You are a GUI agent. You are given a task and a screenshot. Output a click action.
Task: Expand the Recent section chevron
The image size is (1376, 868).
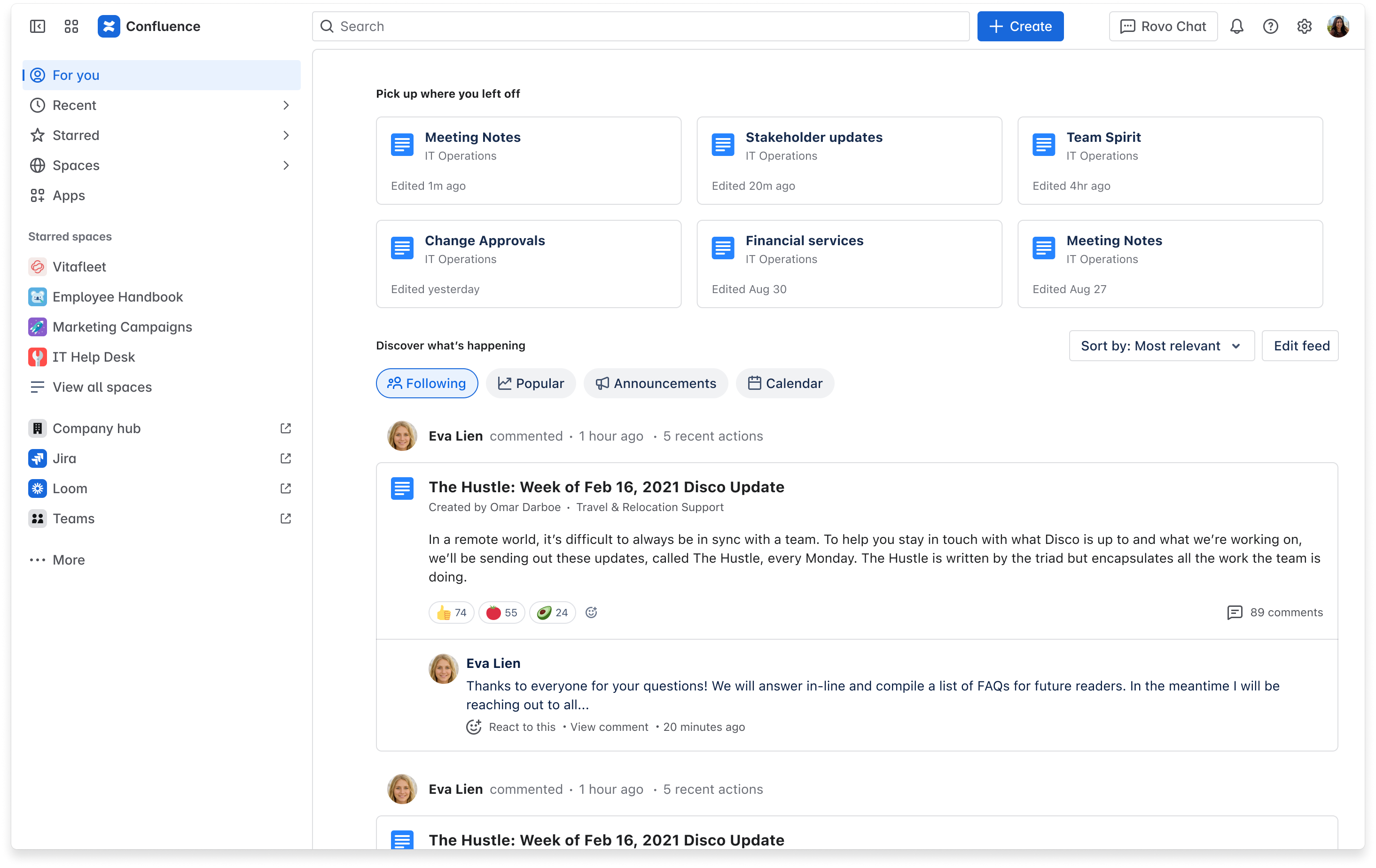tap(286, 105)
